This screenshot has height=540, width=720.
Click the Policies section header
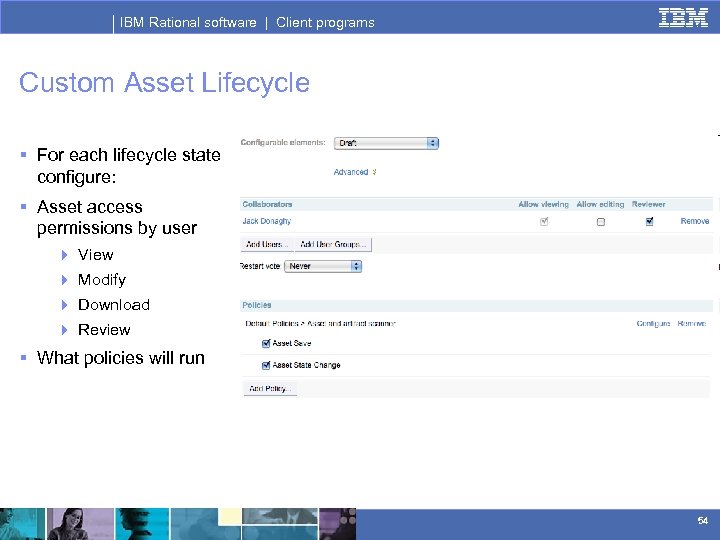(257, 305)
